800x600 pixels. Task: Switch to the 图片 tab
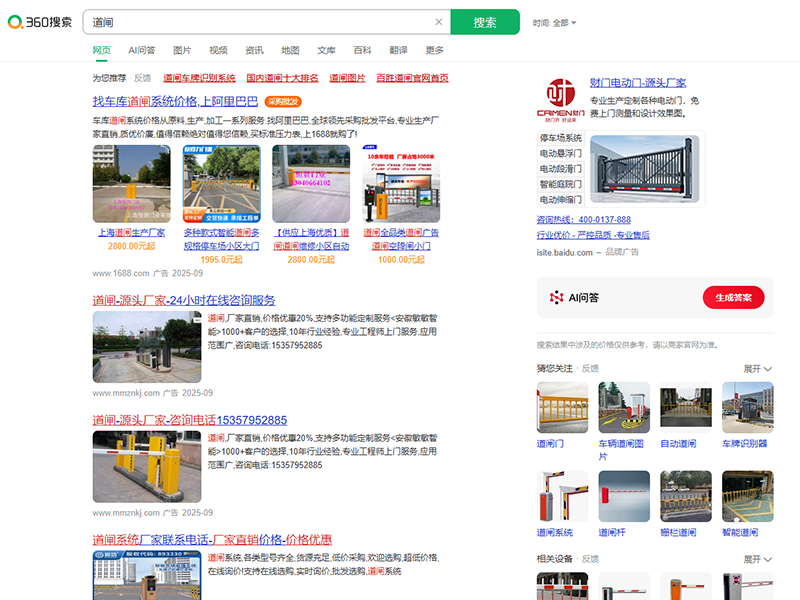(182, 50)
